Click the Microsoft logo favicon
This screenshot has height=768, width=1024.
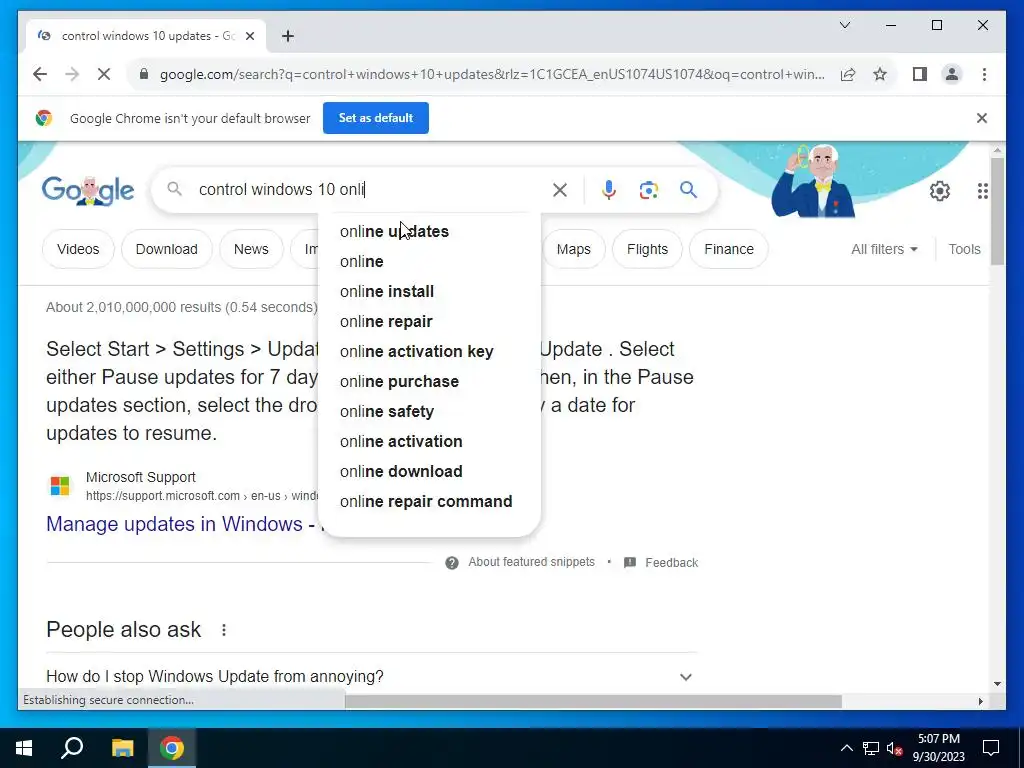60,487
